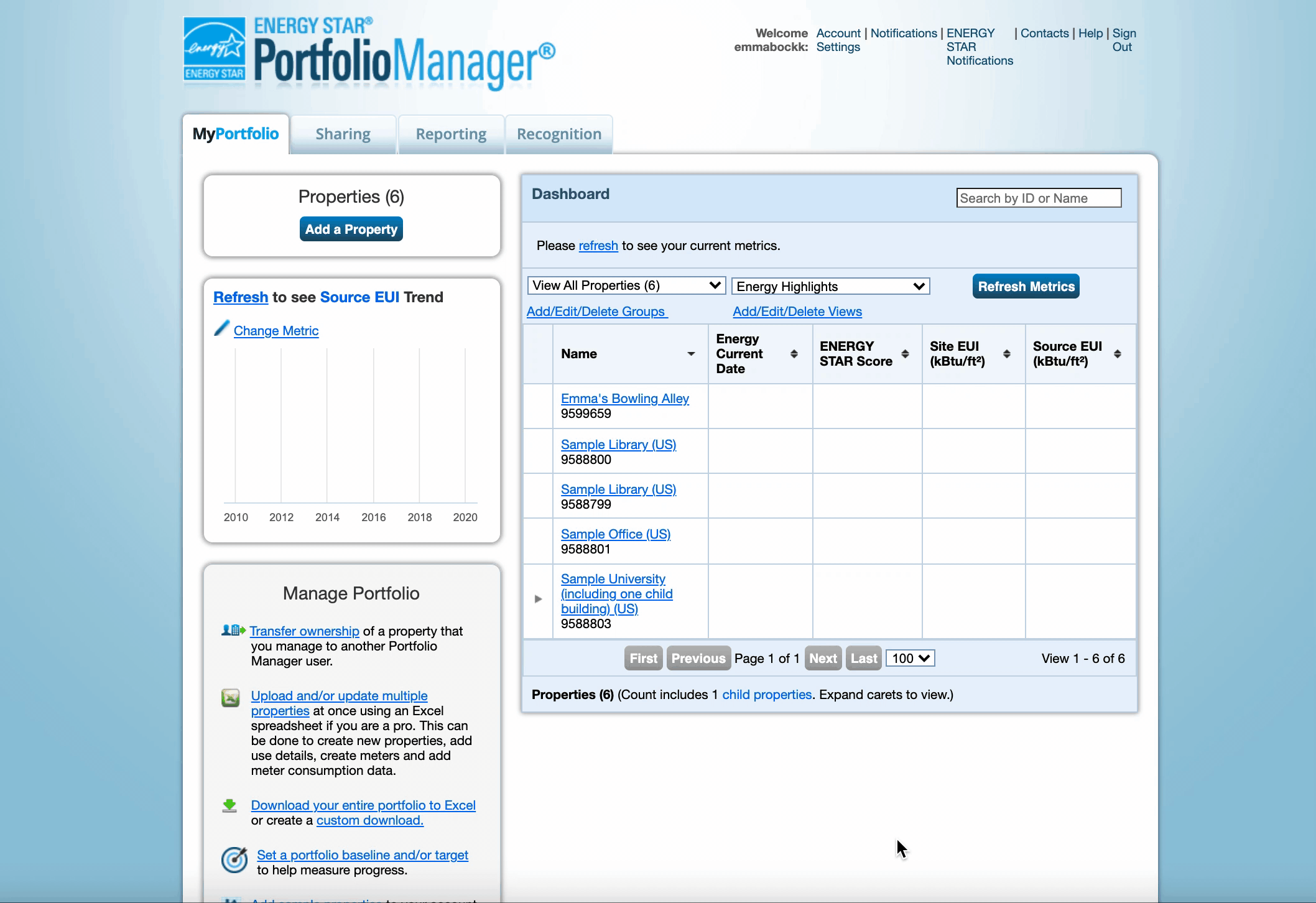Open Emma's Bowling Alley property

(625, 399)
